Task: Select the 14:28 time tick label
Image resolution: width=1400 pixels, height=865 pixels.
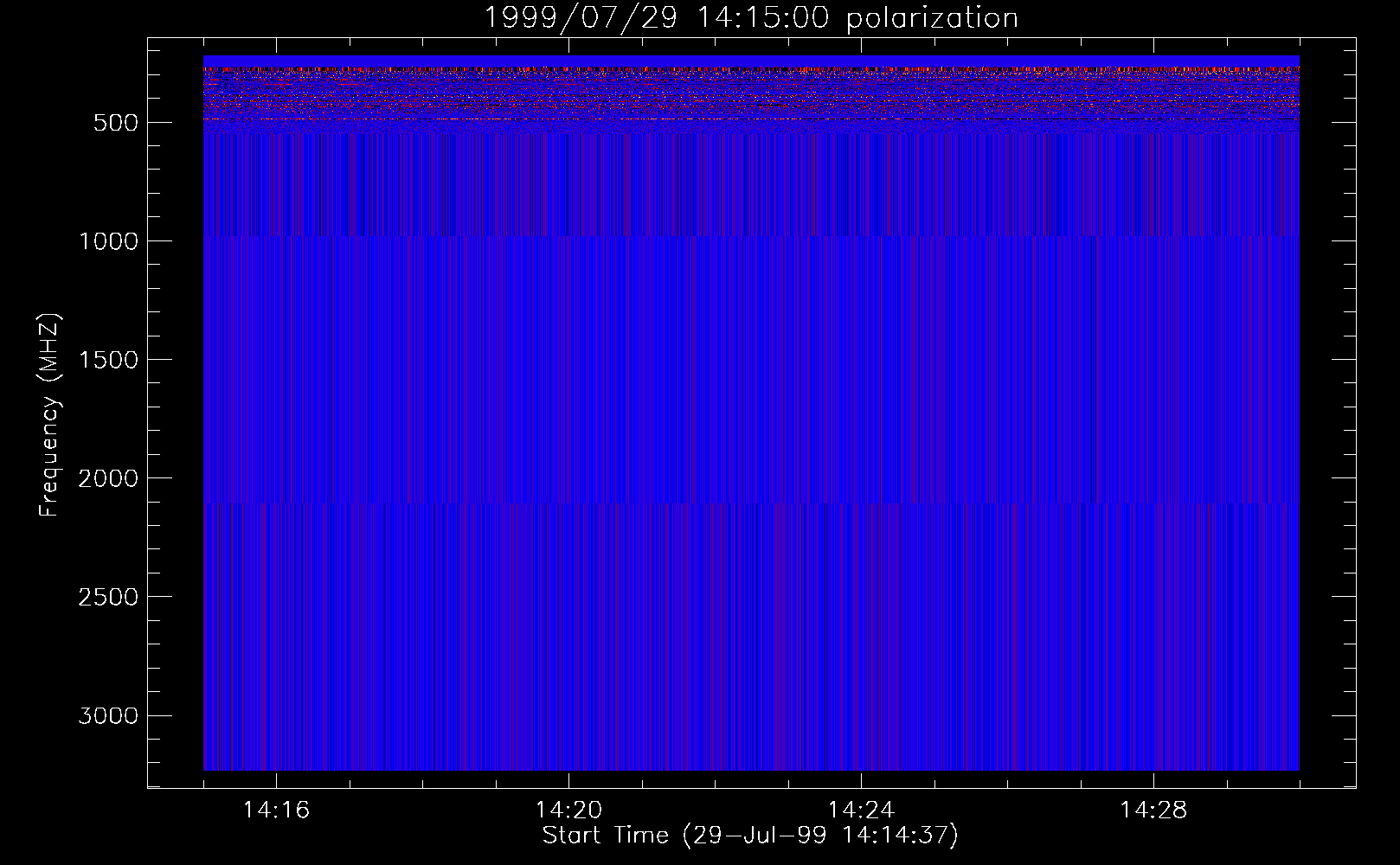Action: (1153, 811)
